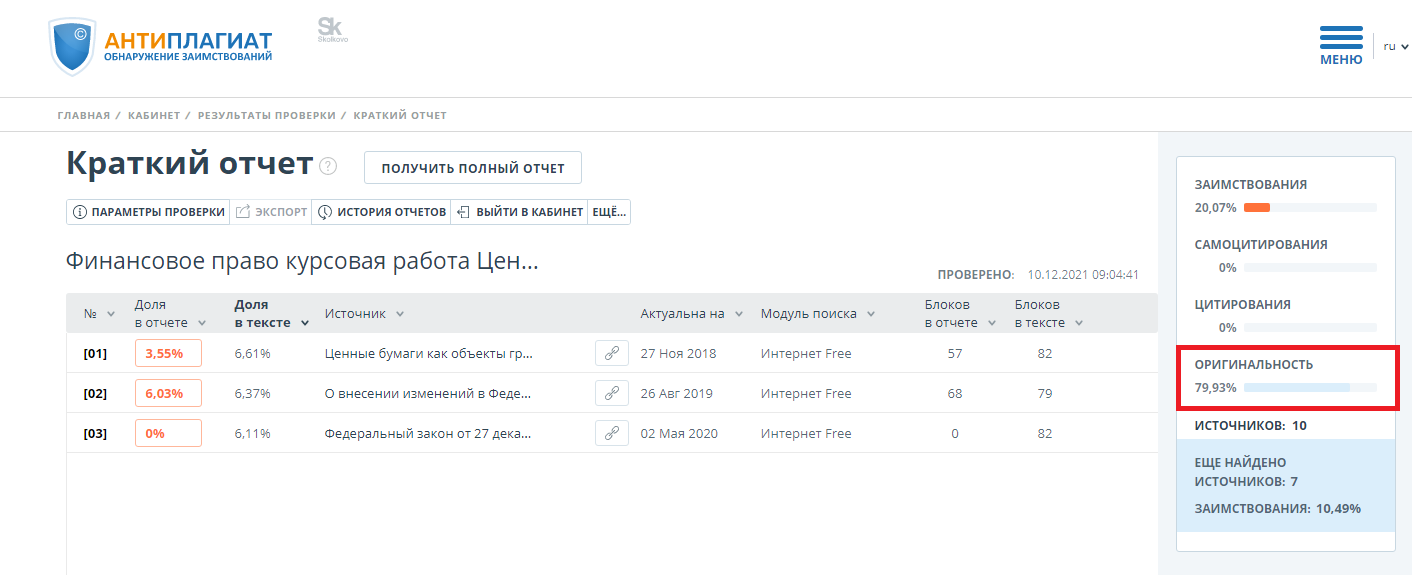
Task: Open source Федеральный закон от 27 дека...
Action: [428, 434]
